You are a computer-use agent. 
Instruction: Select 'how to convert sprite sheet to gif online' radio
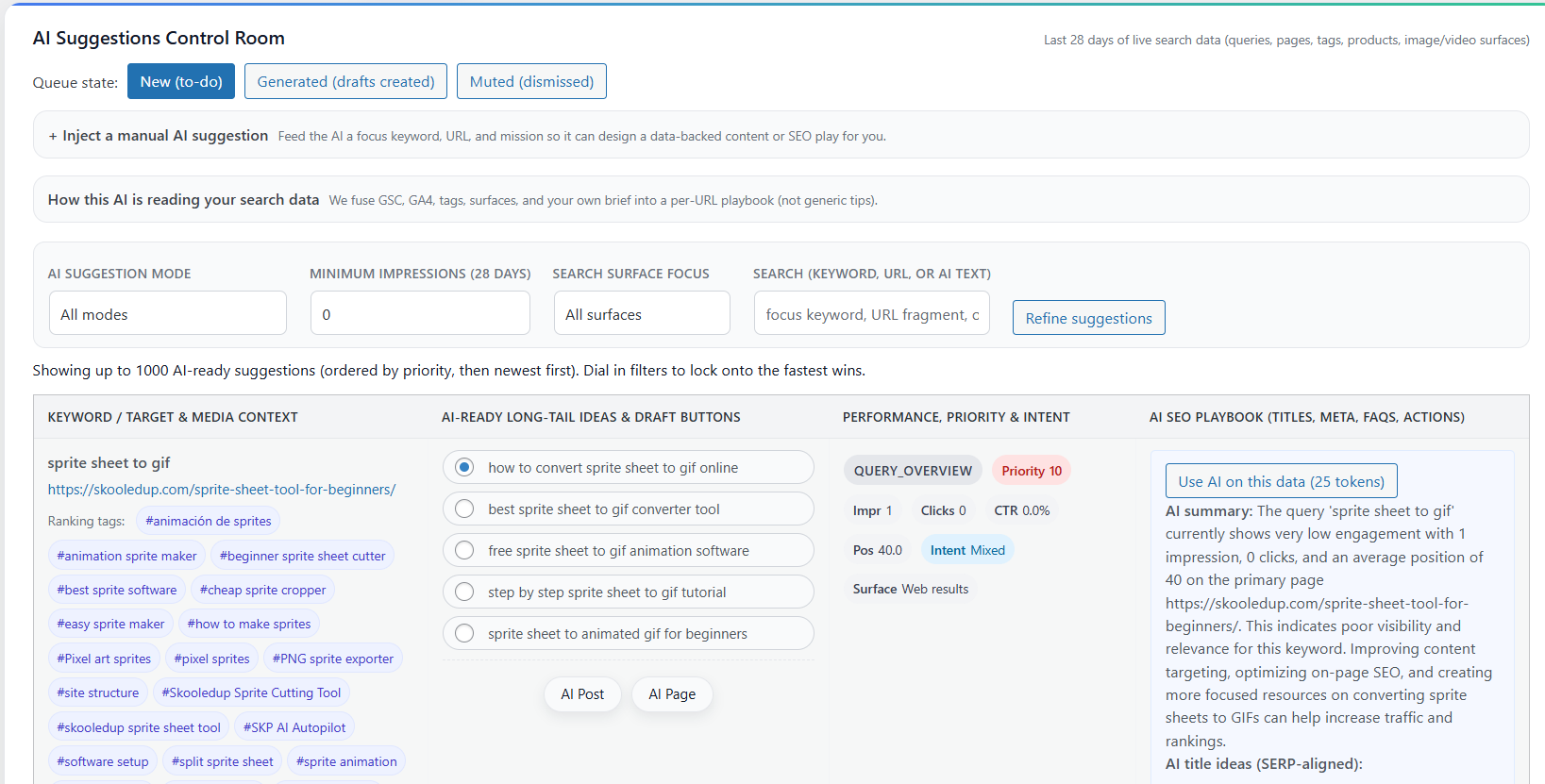tap(464, 468)
